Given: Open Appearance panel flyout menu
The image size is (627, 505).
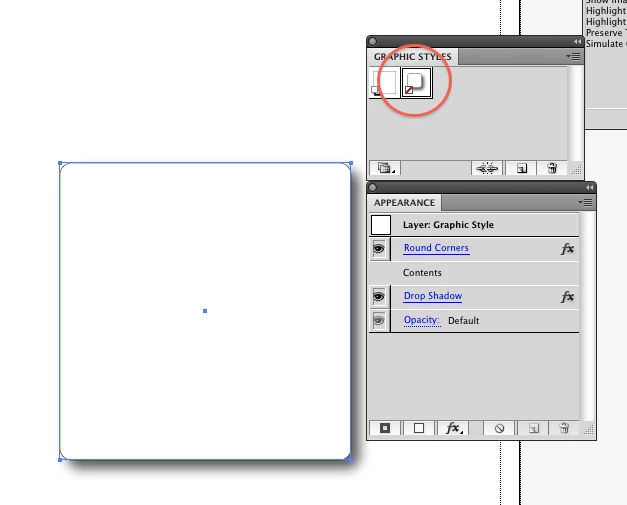Looking at the screenshot, I should pyautogui.click(x=585, y=203).
